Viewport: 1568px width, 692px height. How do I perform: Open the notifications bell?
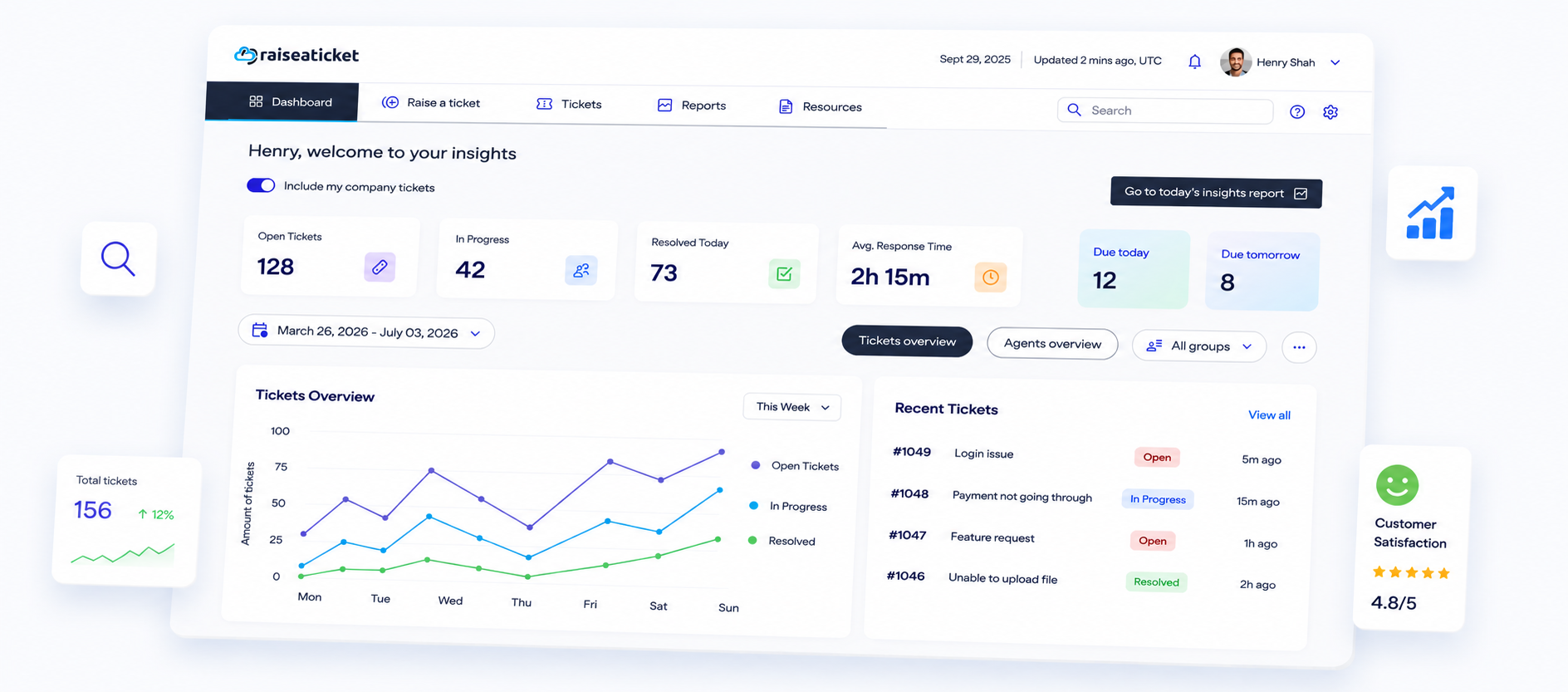click(1194, 61)
